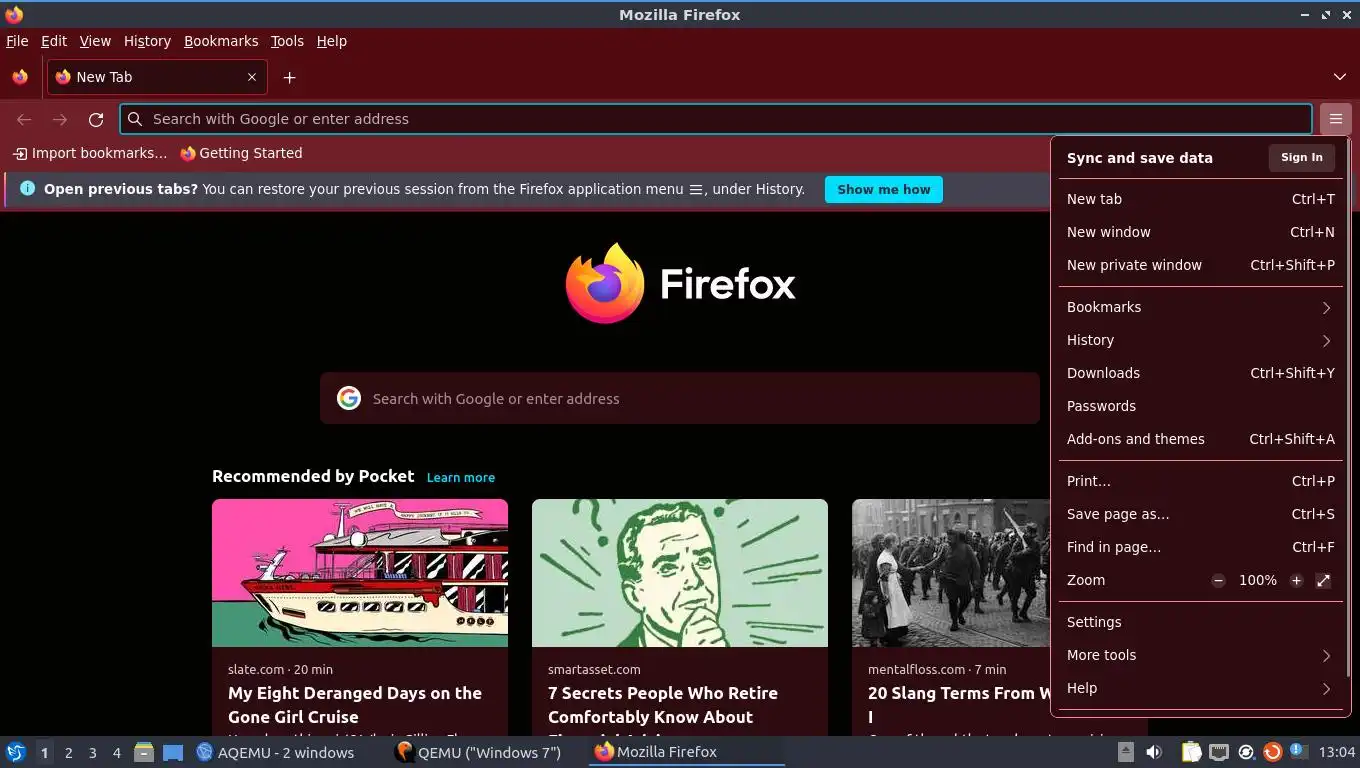Expand the More tools submenu
Image resolution: width=1360 pixels, height=768 pixels.
click(x=1200, y=655)
